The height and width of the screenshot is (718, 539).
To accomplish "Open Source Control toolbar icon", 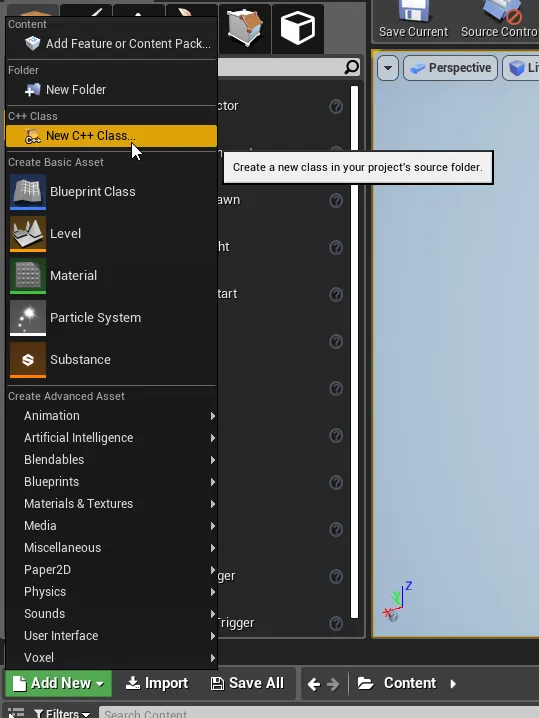I will coord(502,11).
